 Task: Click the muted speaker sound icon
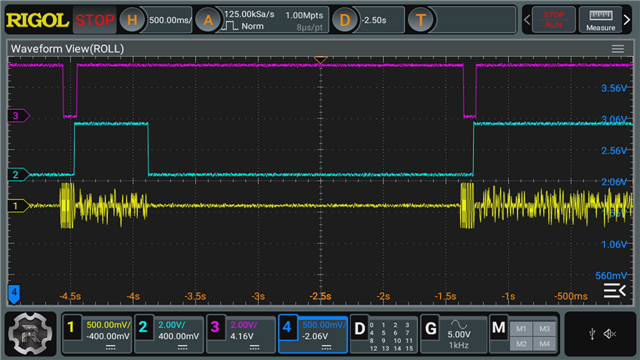pyautogui.click(x=611, y=334)
